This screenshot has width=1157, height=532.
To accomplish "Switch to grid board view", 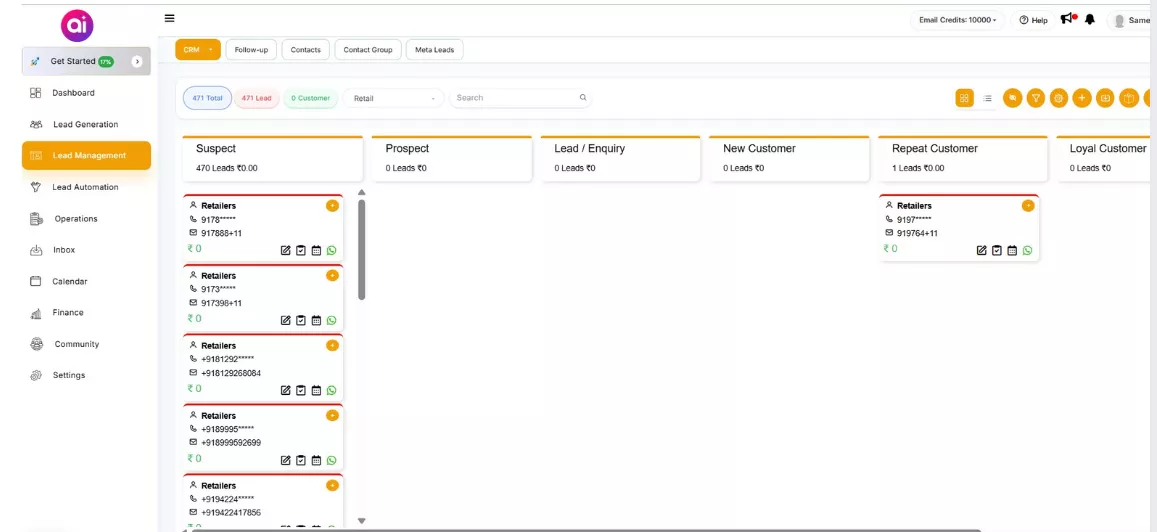I will [964, 98].
